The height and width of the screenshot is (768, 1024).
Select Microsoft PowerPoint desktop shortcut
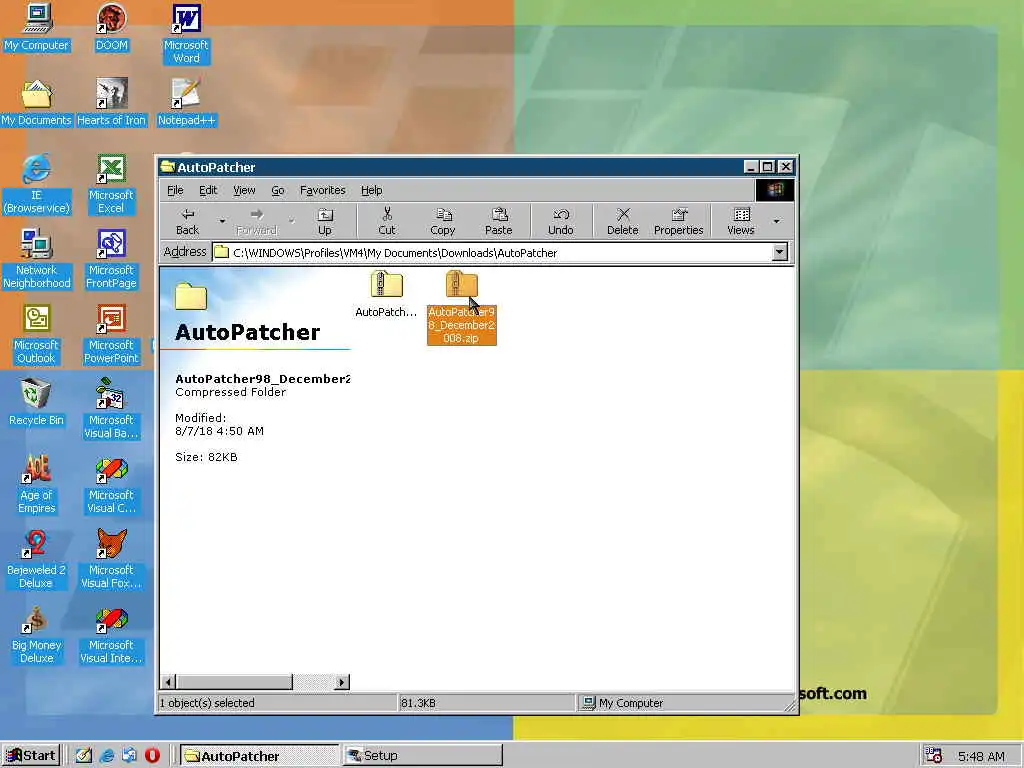(x=111, y=334)
